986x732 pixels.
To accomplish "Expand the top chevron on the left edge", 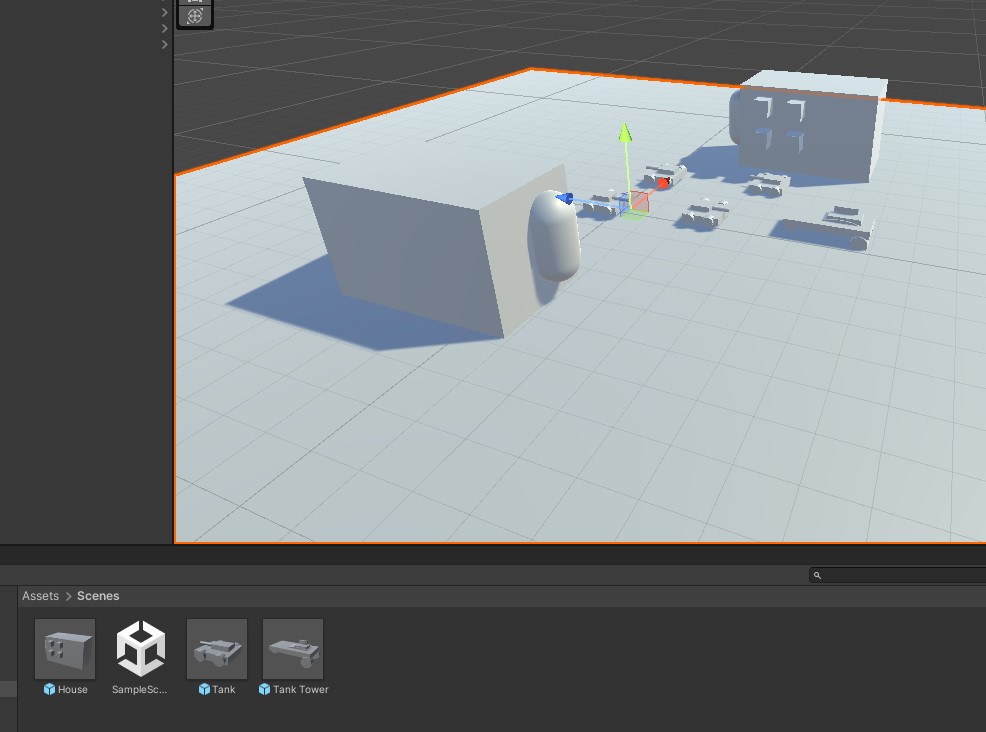I will click(165, 12).
